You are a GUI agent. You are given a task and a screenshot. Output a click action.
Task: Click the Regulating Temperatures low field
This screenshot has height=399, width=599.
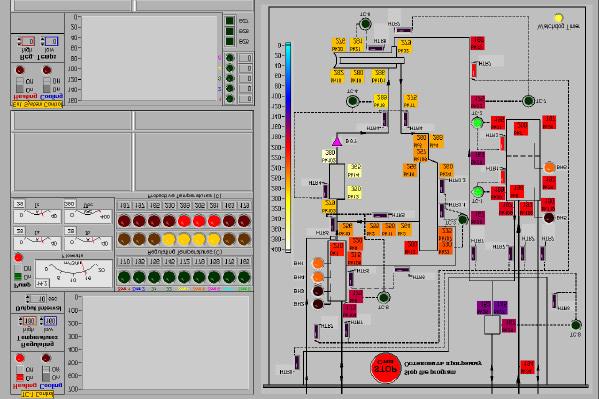coord(51,321)
